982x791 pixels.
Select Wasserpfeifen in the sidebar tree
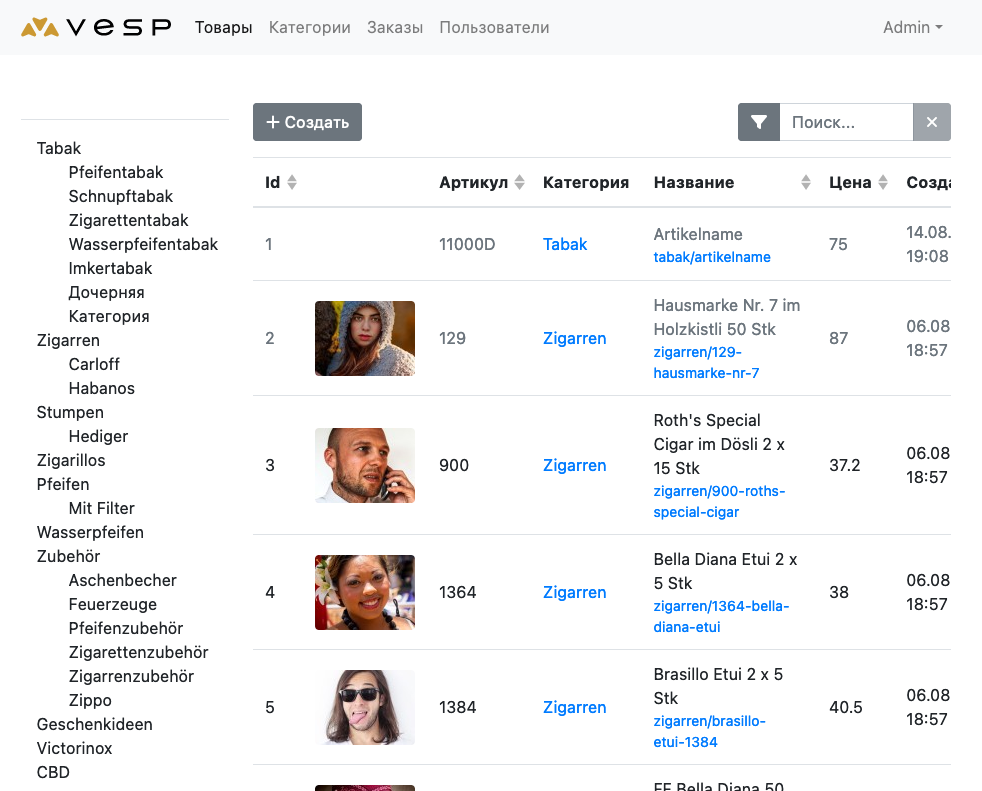tap(90, 532)
